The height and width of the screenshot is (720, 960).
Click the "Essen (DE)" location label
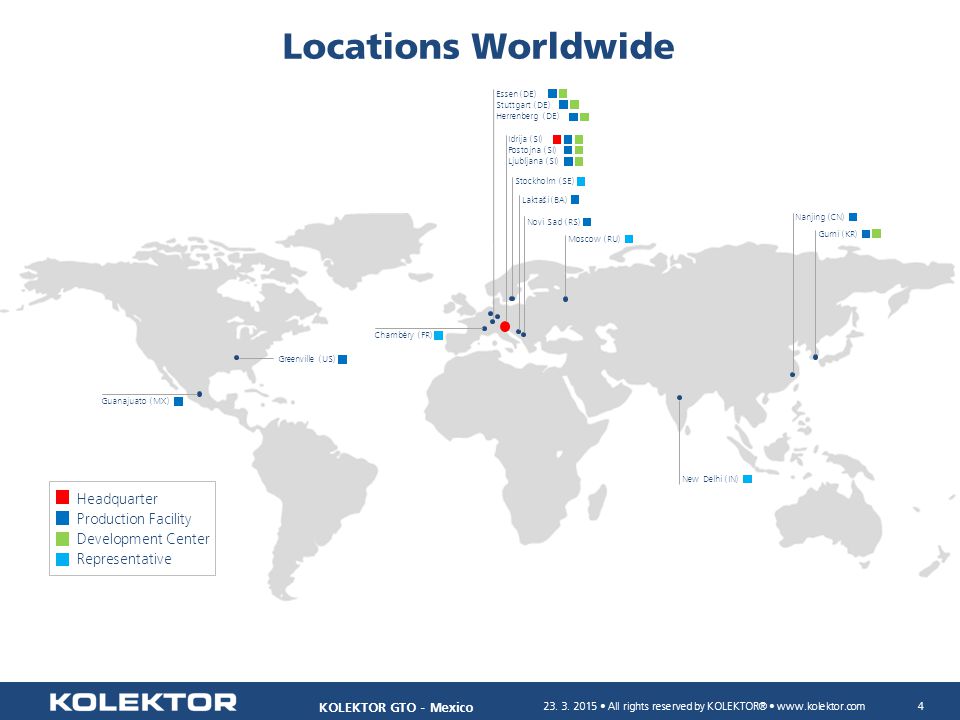pyautogui.click(x=516, y=94)
